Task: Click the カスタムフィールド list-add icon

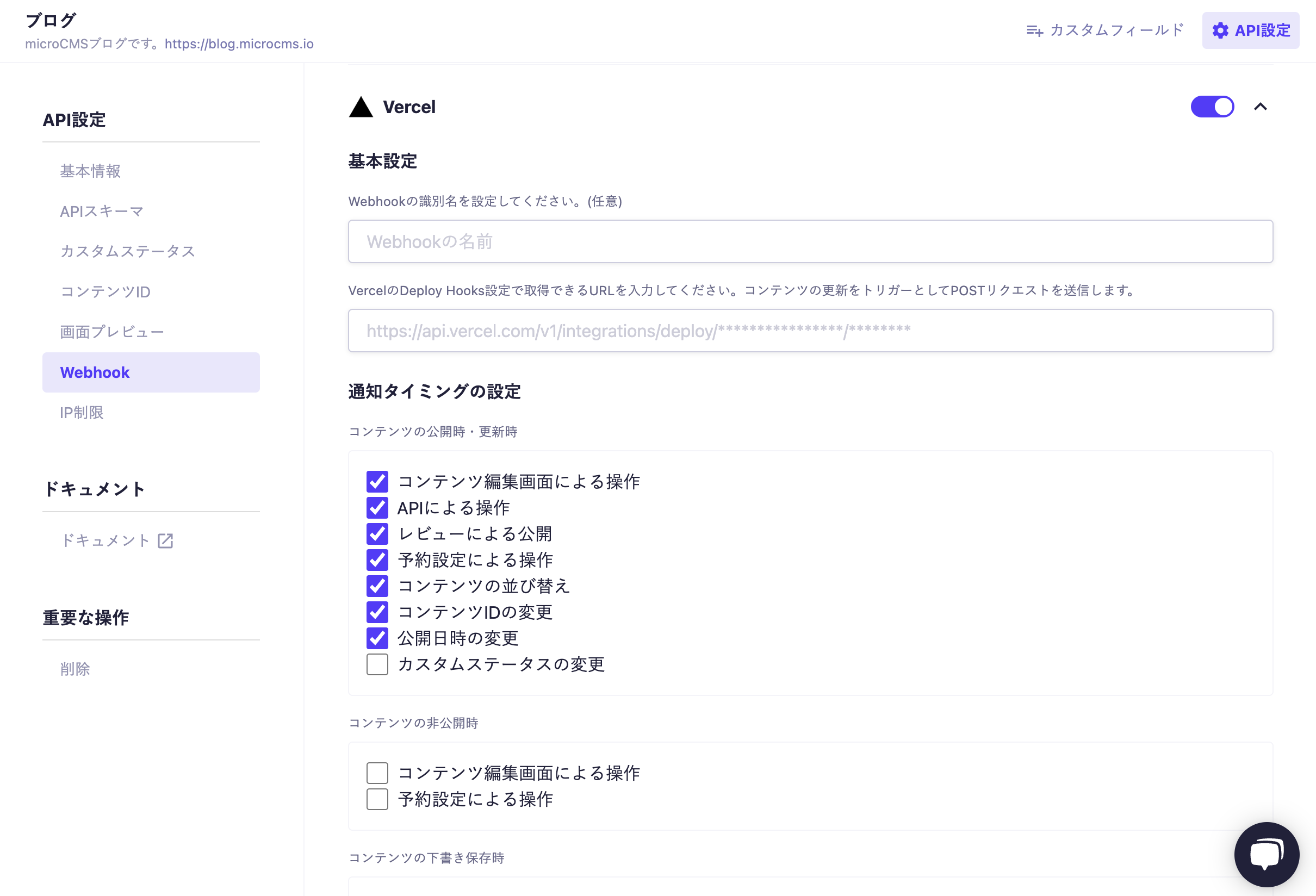Action: point(1034,30)
